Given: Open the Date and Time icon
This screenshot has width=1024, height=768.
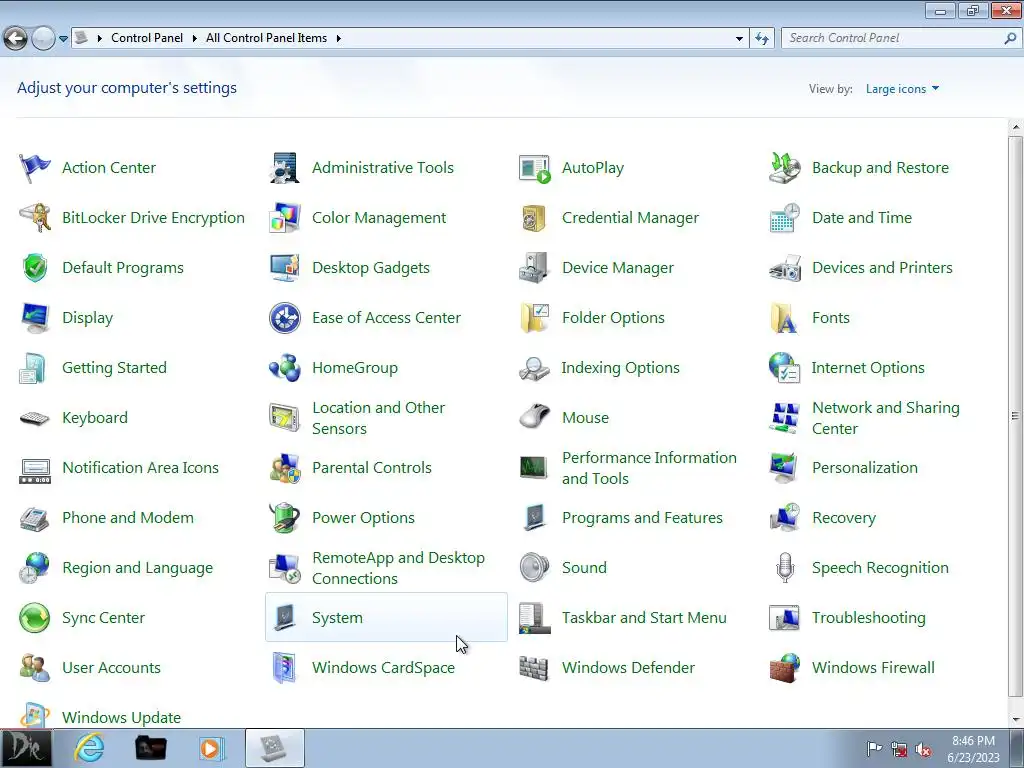Looking at the screenshot, I should (x=785, y=218).
